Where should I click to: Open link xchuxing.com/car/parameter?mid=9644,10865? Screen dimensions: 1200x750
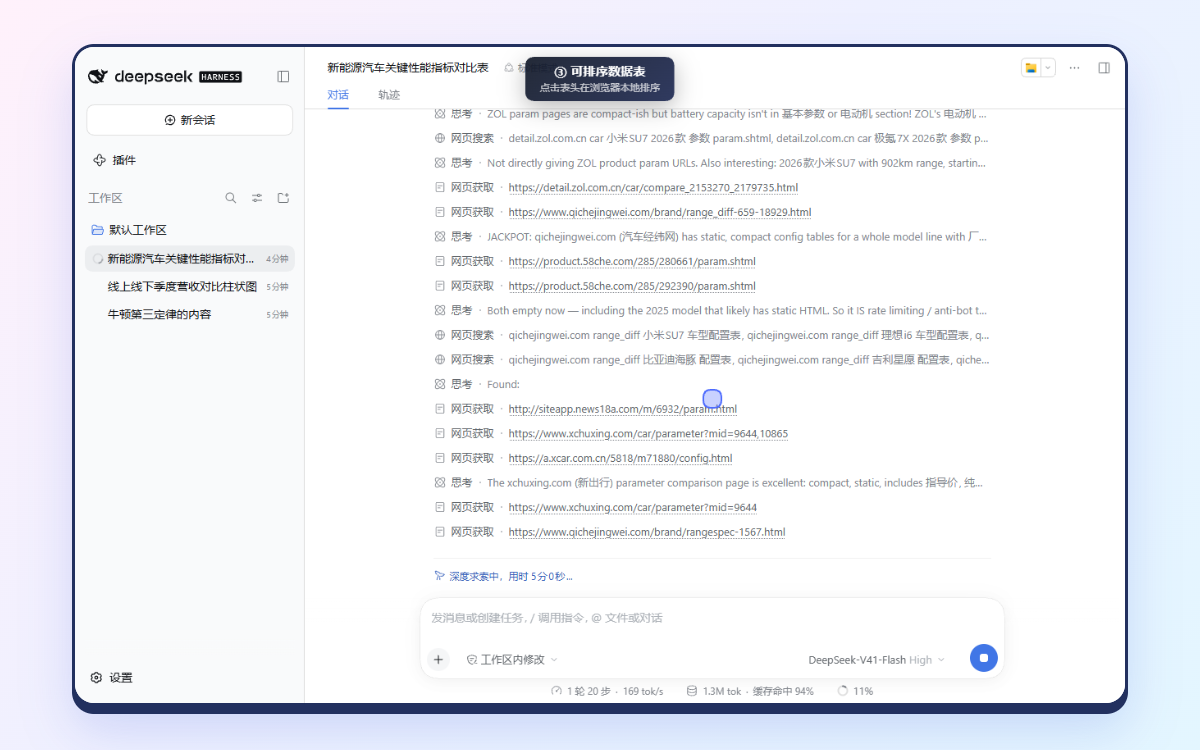click(x=648, y=434)
